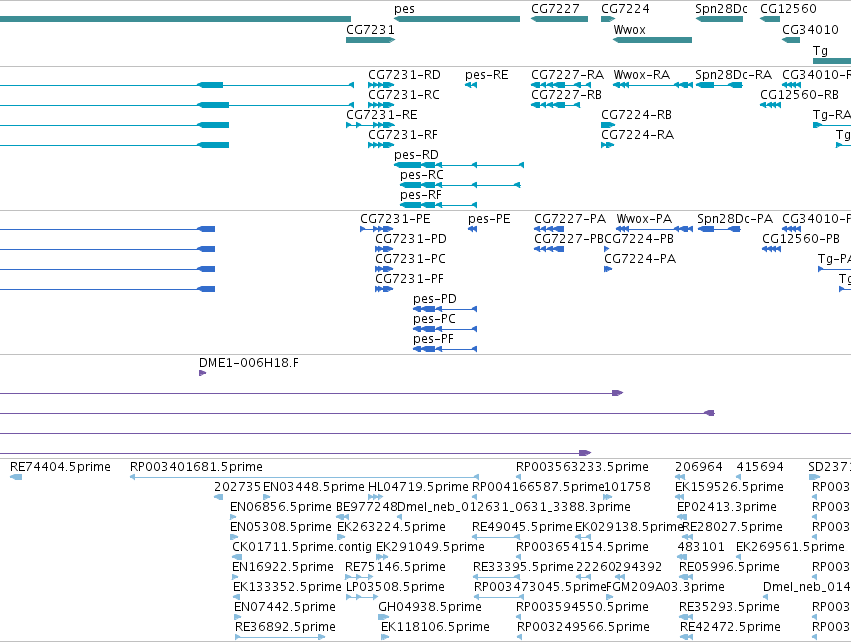The width and height of the screenshot is (851, 642).
Task: Click the CG7231-PD protein label
Action: (x=411, y=239)
